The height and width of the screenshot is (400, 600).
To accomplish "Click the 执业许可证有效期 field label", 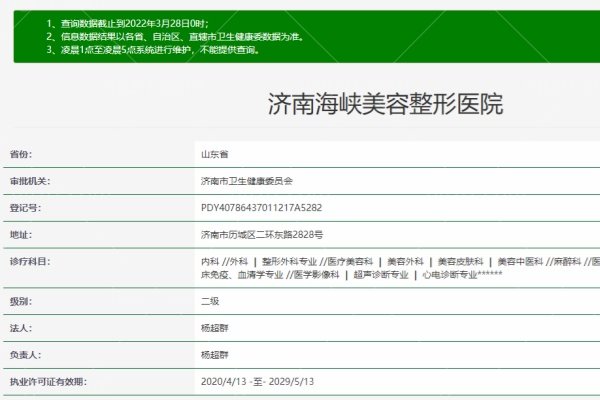I will point(48,382).
